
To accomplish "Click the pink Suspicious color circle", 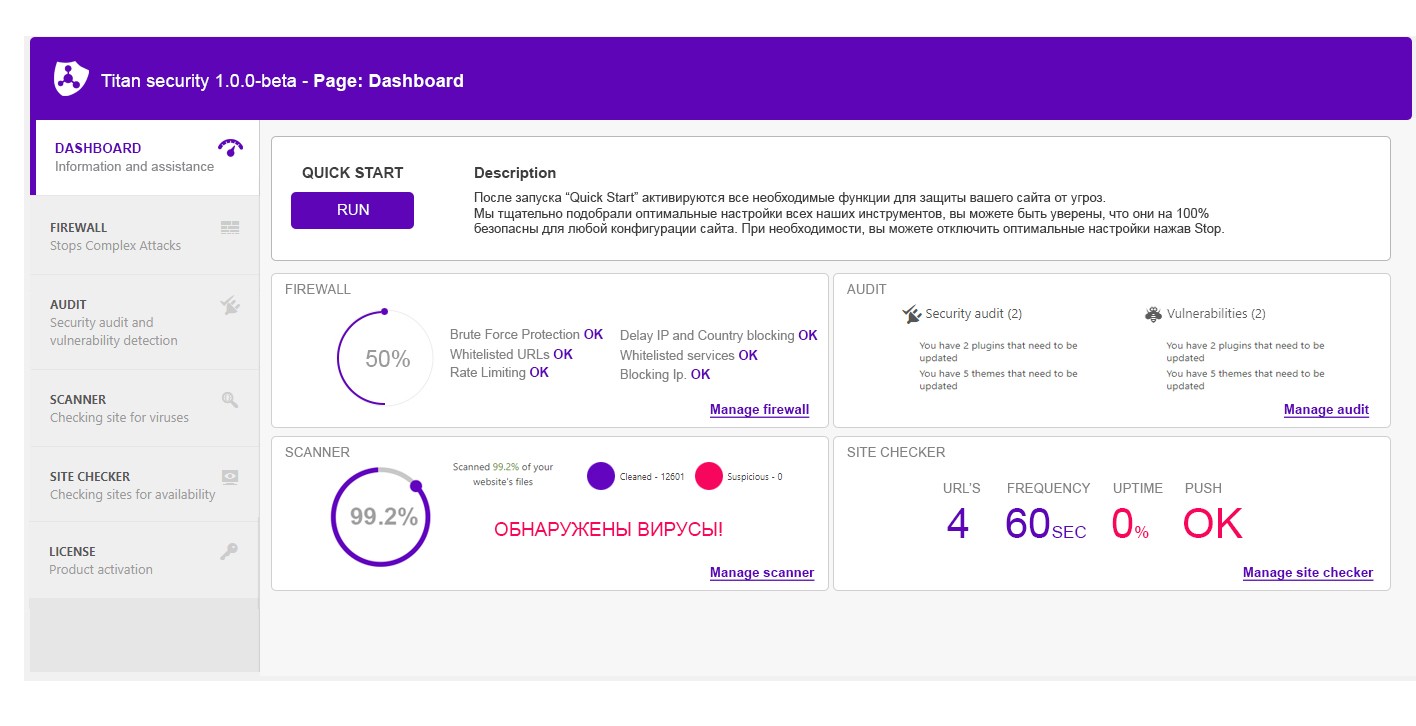I will pyautogui.click(x=708, y=476).
